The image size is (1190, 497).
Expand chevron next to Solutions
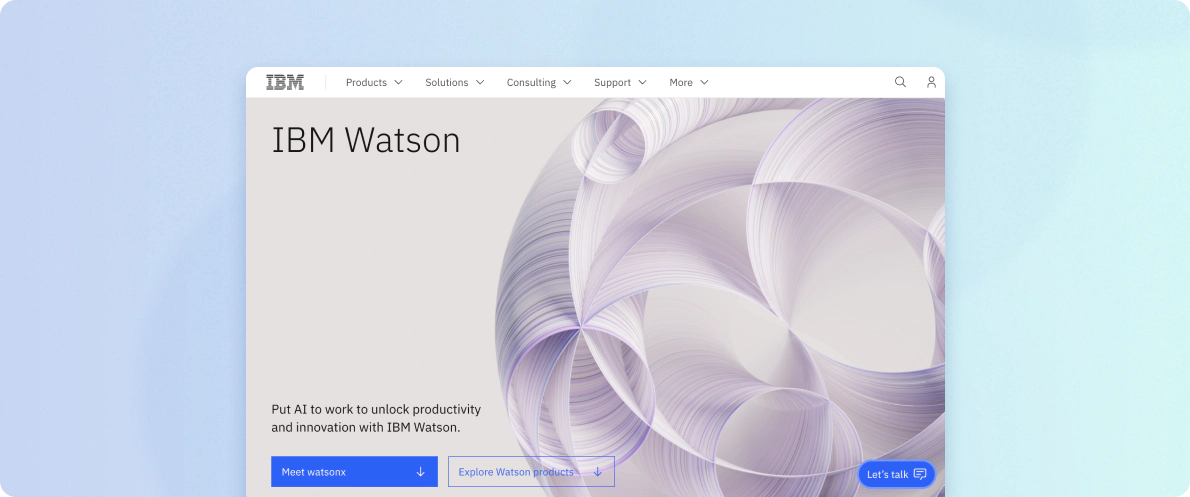pyautogui.click(x=480, y=83)
